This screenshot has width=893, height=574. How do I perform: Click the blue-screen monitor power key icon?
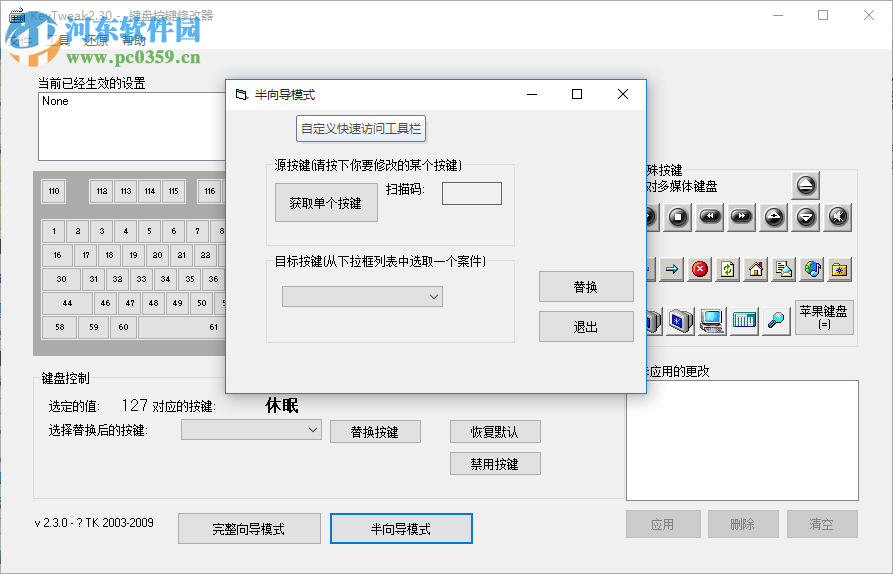click(x=681, y=321)
